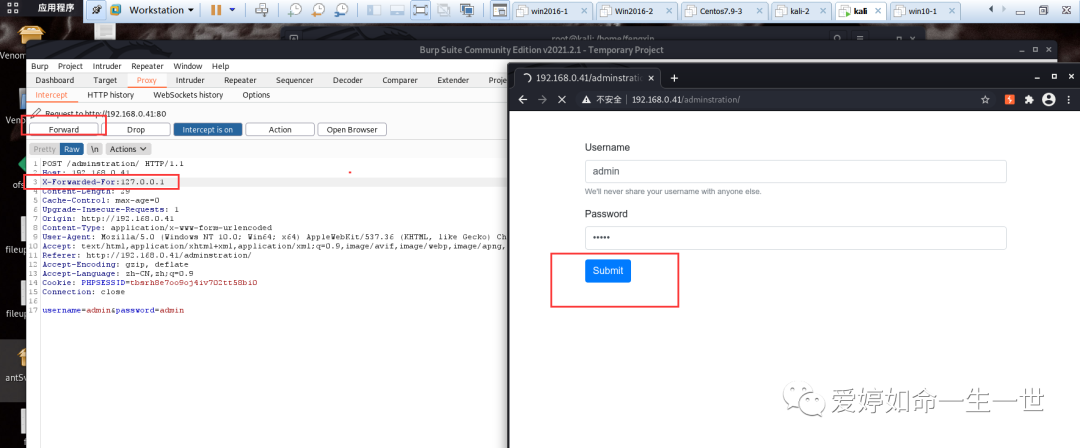Open the Window menu in Burp Suite
1080x448 pixels.
point(188,66)
